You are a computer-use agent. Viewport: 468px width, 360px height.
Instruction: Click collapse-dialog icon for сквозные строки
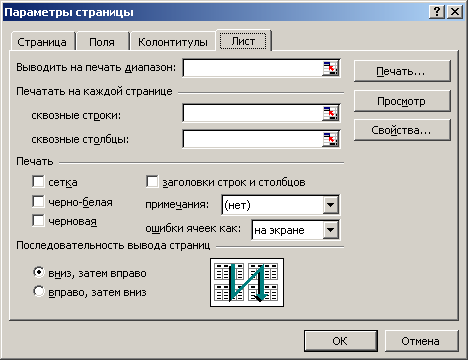[x=330, y=113]
